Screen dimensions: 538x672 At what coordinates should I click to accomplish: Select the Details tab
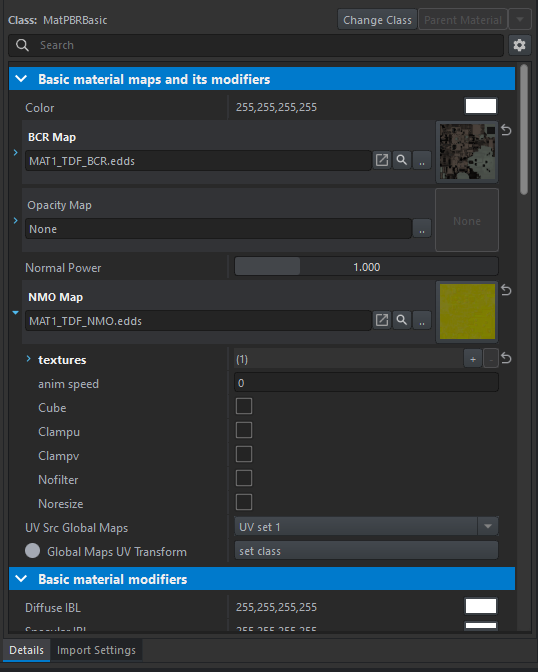pyautogui.click(x=27, y=650)
